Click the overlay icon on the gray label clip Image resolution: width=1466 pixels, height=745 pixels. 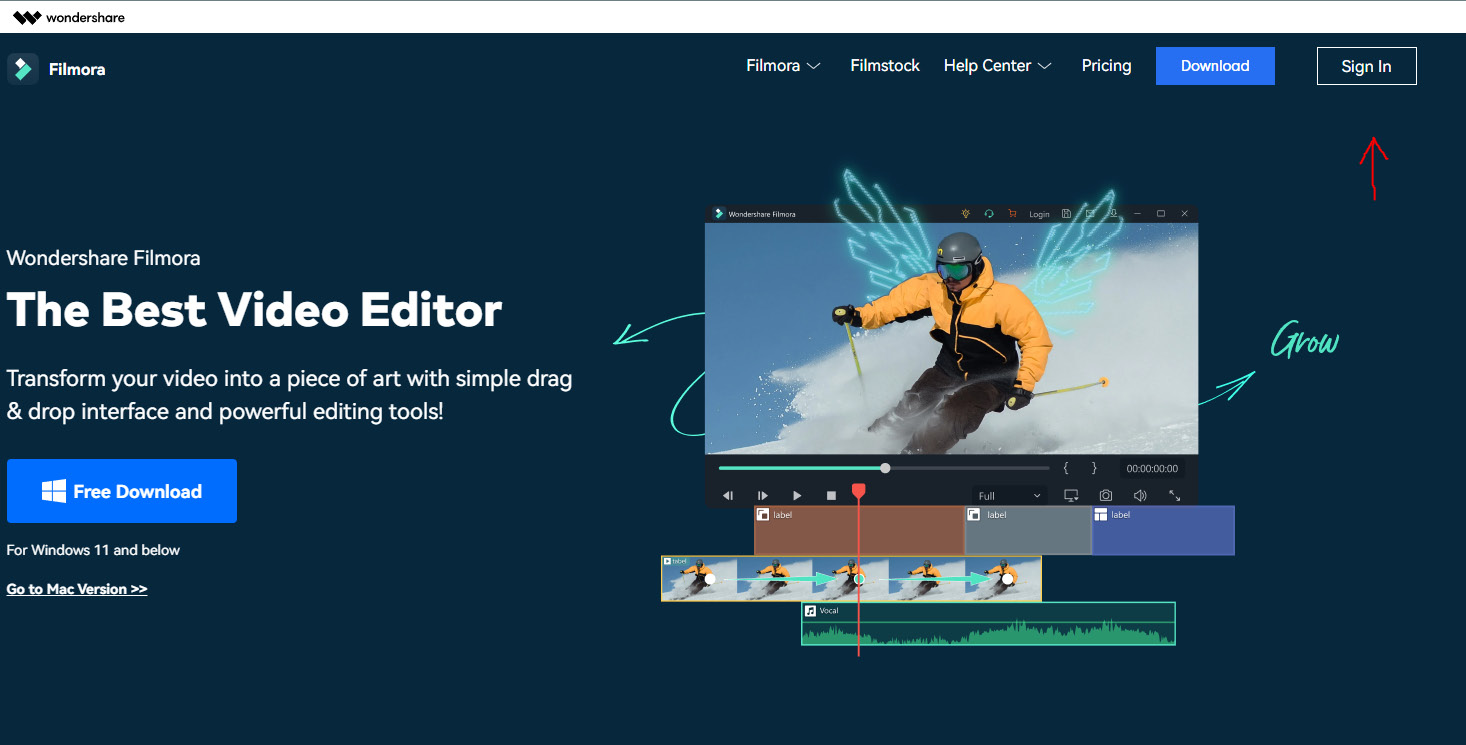(x=974, y=515)
